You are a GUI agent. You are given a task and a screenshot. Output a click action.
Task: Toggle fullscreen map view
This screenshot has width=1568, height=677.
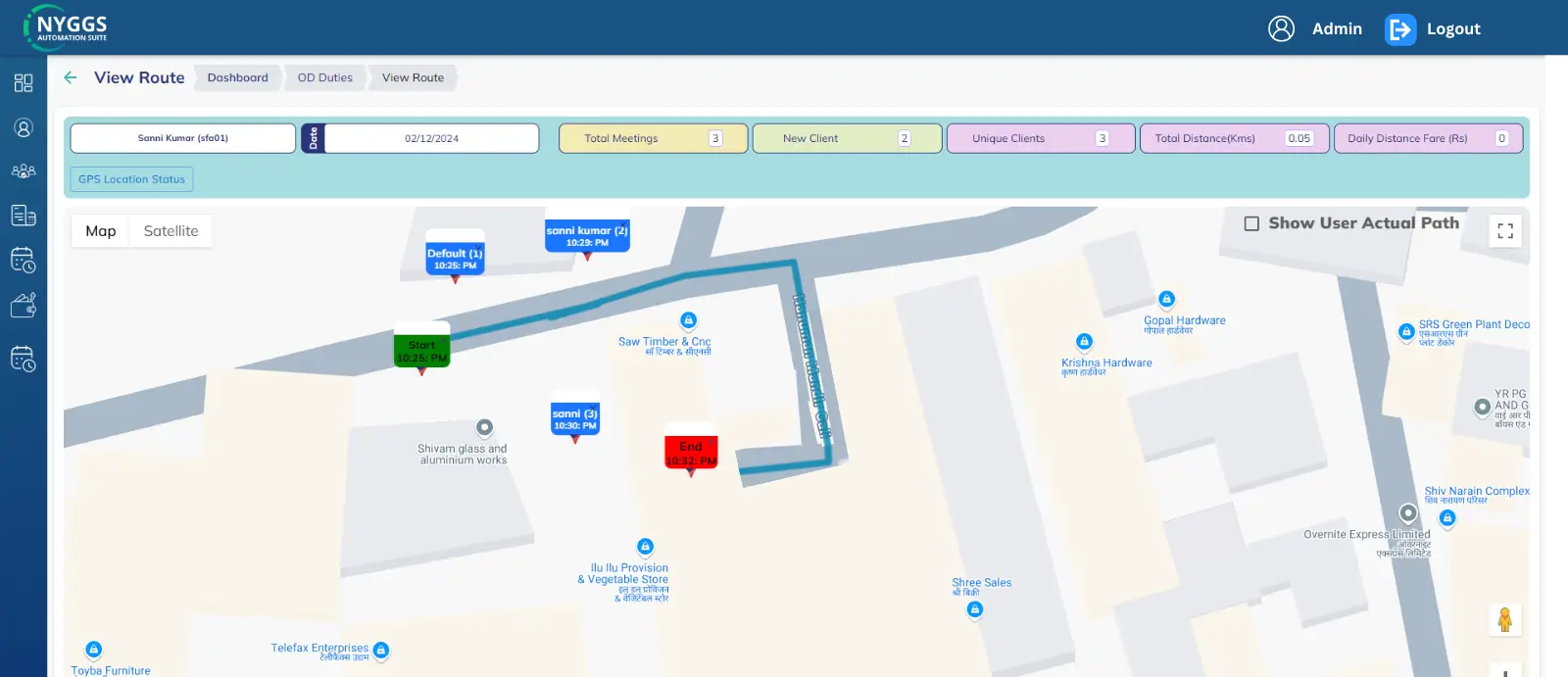(x=1505, y=231)
